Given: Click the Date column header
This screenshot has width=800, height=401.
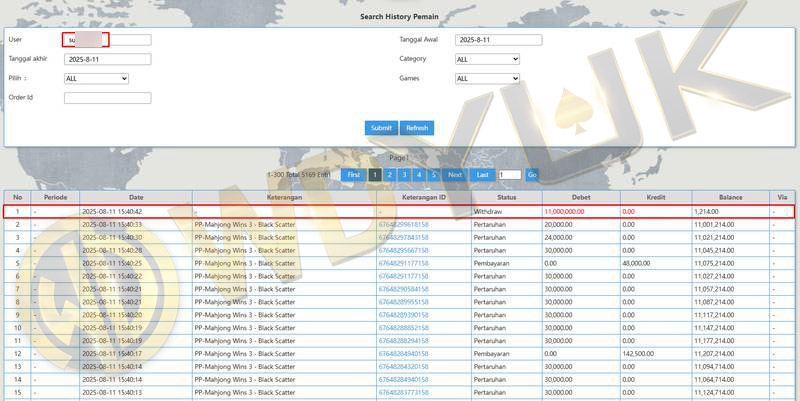Looking at the screenshot, I should [136, 197].
